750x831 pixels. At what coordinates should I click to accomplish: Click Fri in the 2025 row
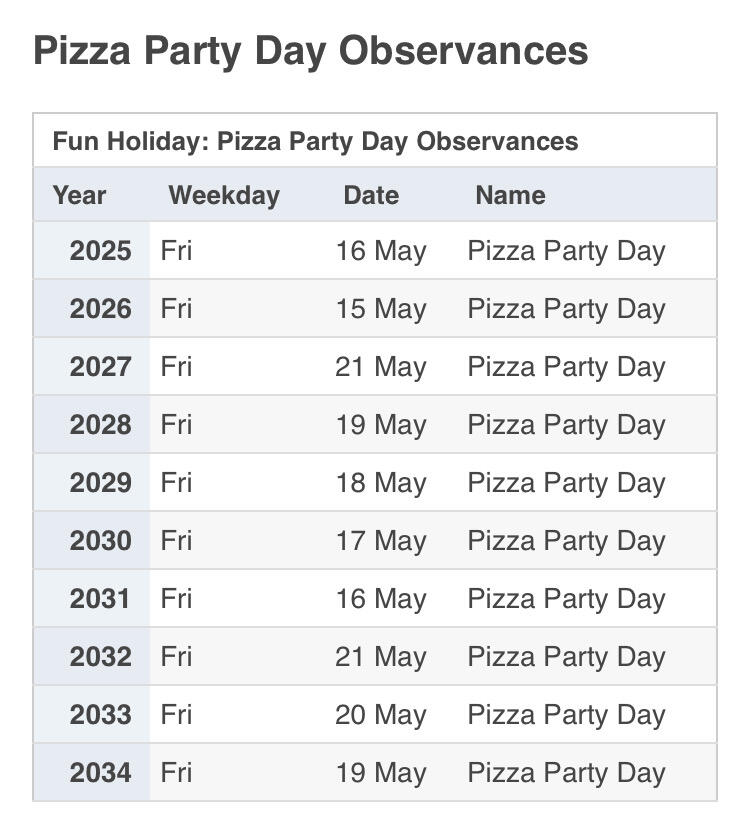coord(176,251)
